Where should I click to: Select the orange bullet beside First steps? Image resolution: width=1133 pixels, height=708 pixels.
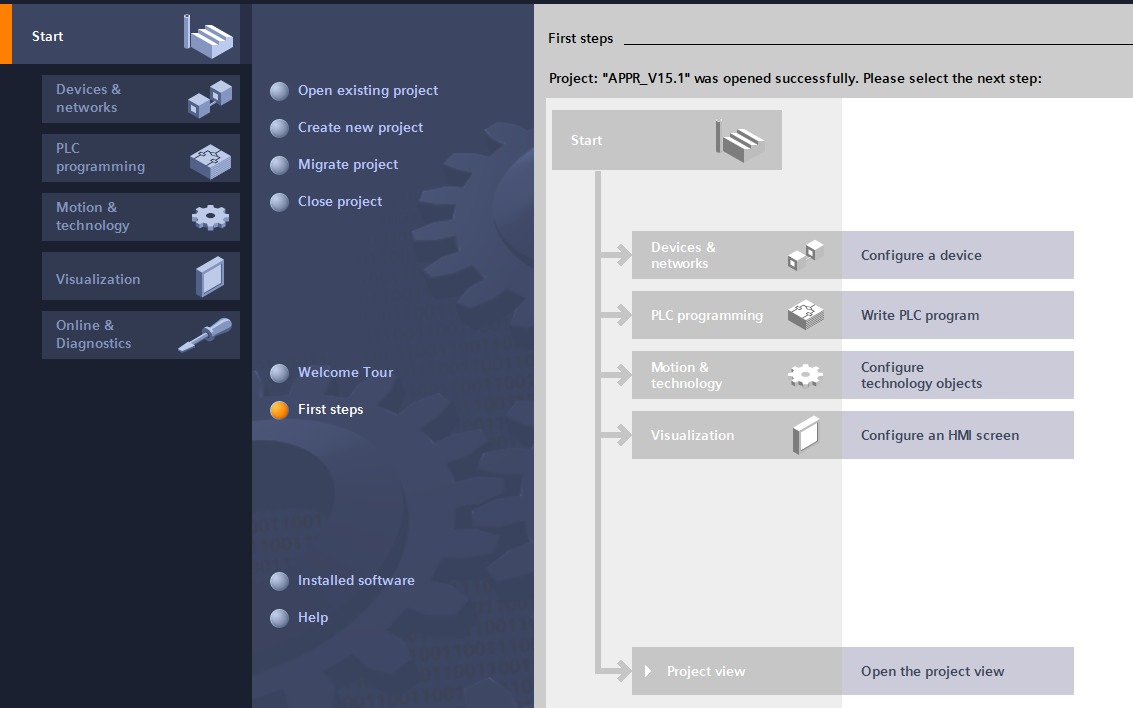[280, 410]
